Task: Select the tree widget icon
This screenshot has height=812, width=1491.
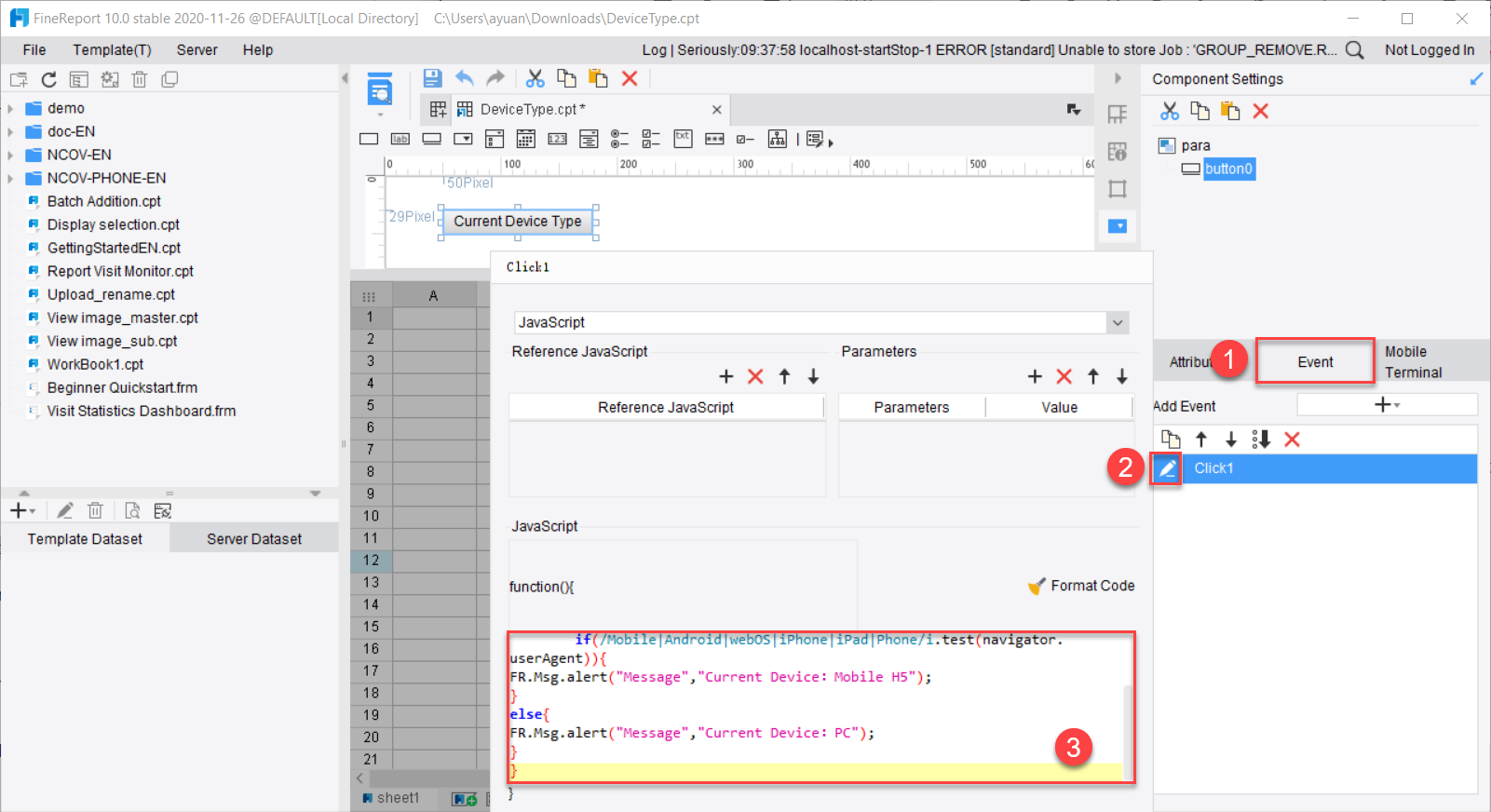Action: tap(777, 140)
